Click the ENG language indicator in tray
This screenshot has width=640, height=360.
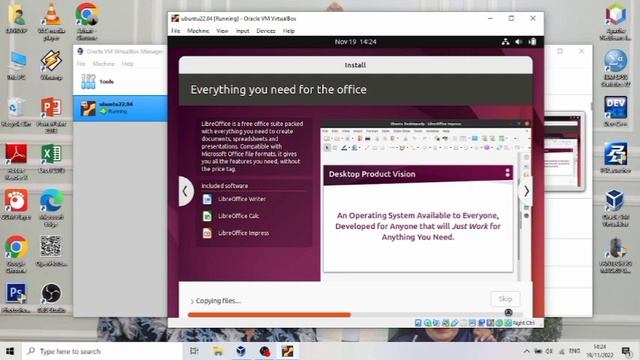574,351
